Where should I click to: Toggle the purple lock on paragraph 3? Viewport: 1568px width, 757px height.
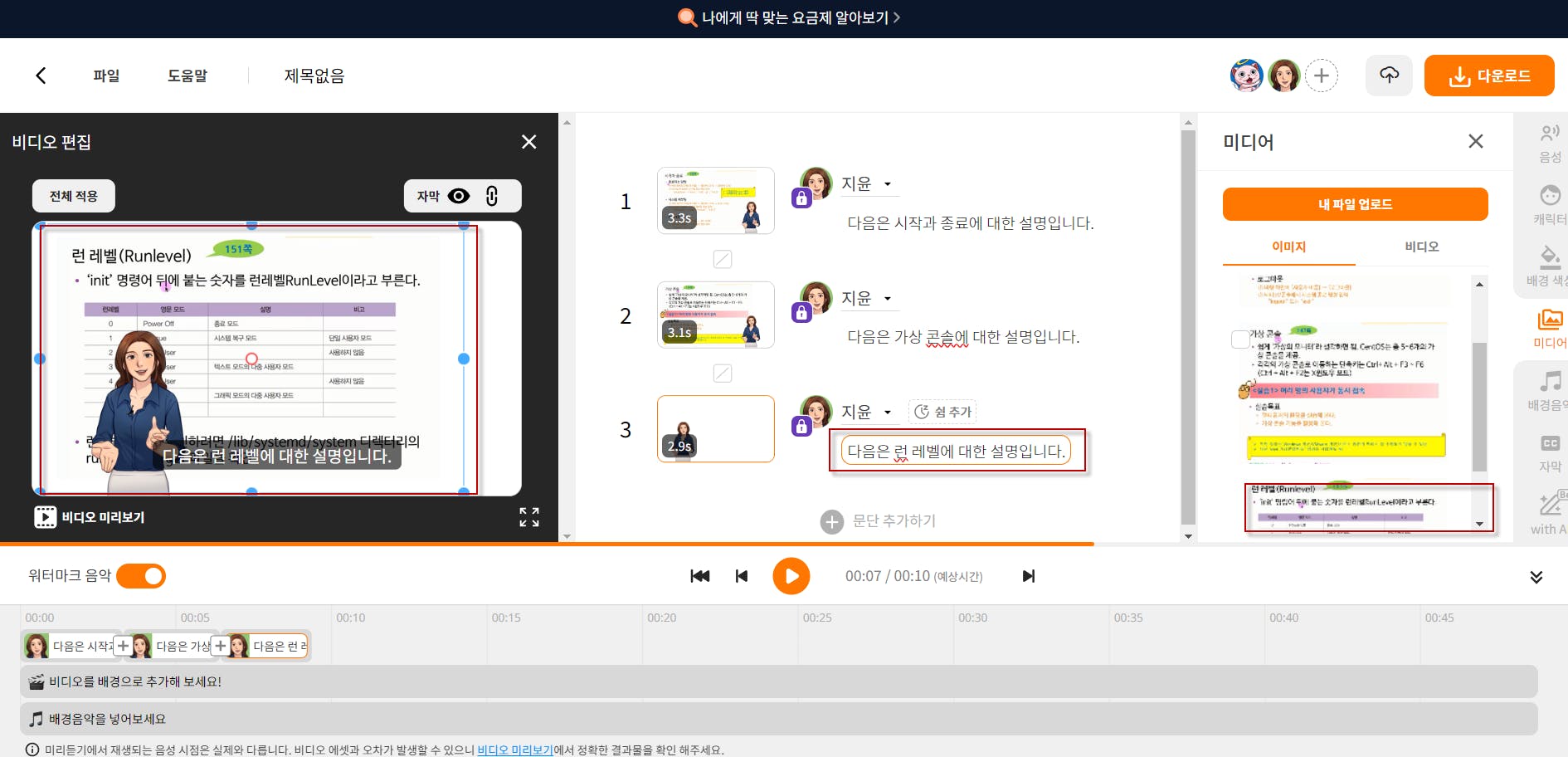coord(801,427)
